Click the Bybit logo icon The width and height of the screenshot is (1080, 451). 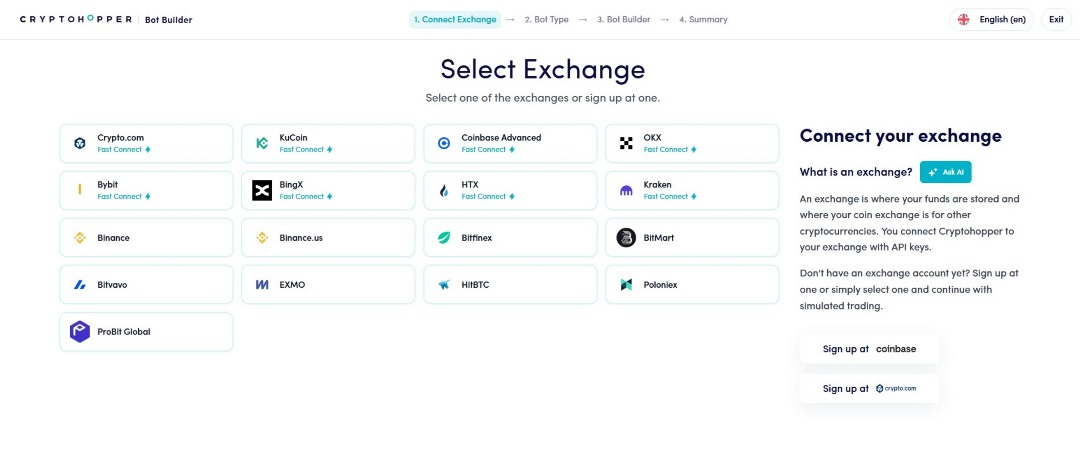pos(80,190)
